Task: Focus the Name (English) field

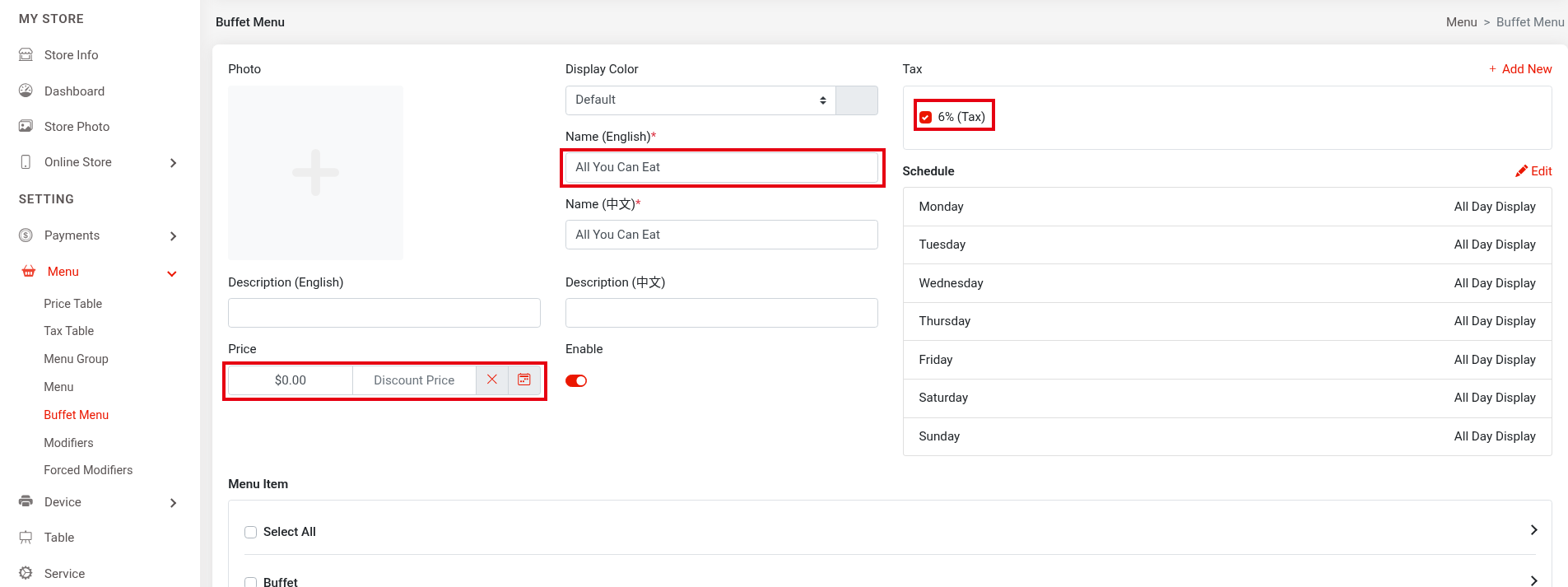Action: (722, 167)
